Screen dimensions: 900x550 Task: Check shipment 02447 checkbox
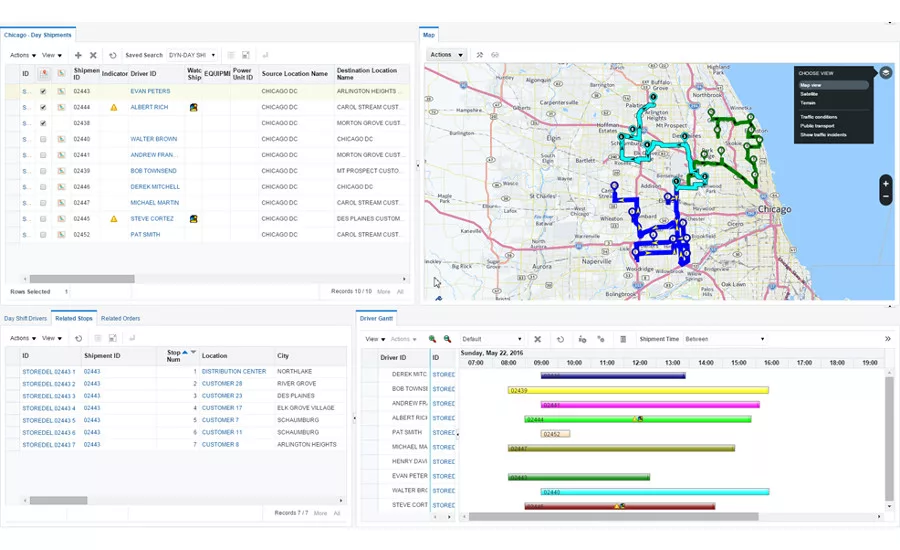click(x=43, y=203)
